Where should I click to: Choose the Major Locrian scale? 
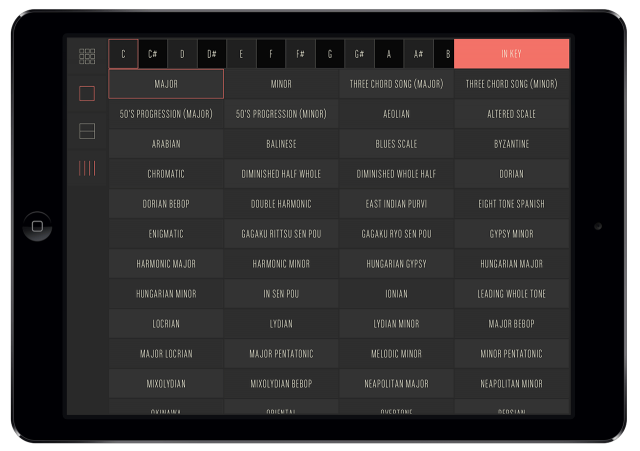point(166,354)
